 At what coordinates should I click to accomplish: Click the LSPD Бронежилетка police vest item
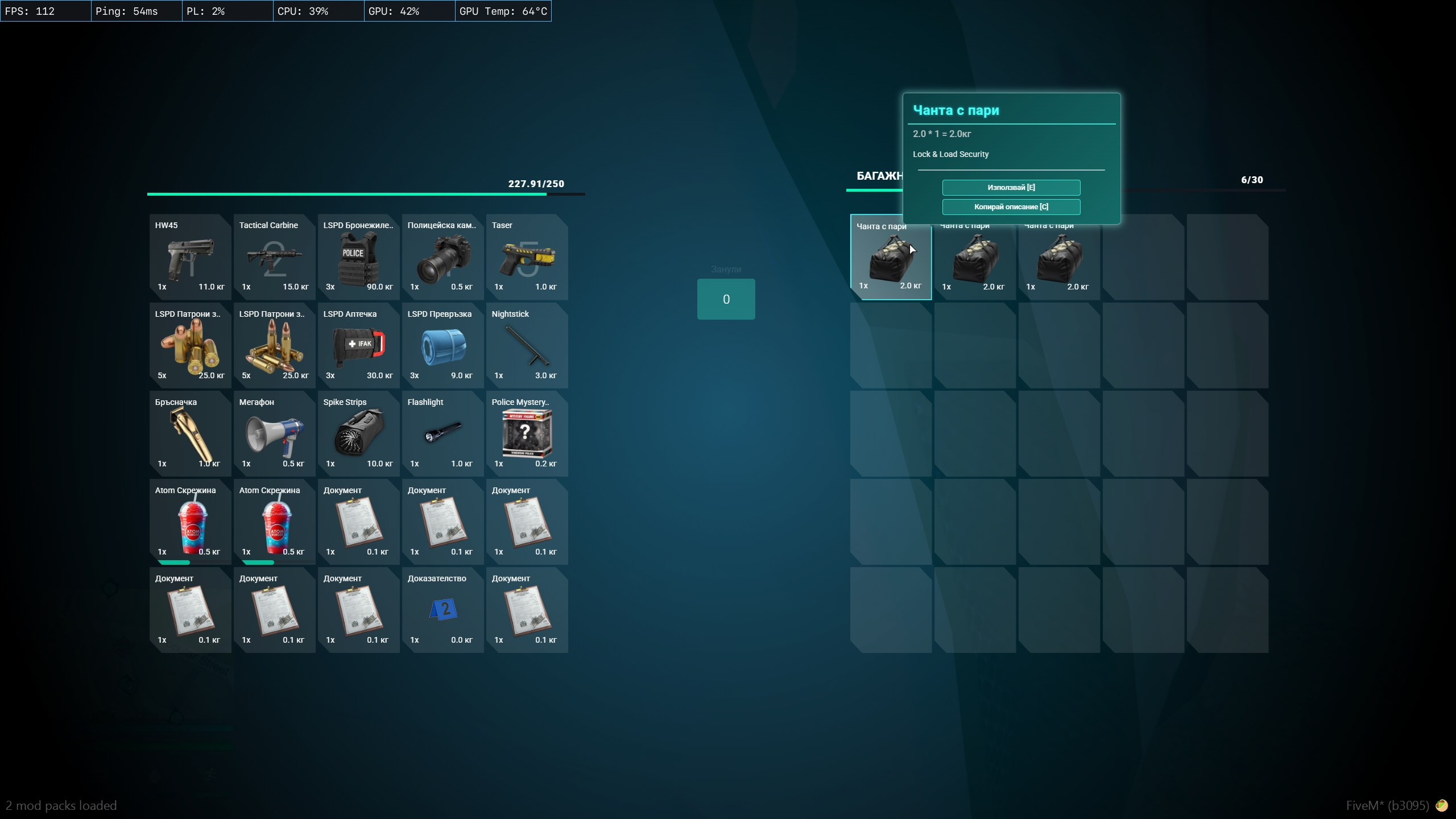pos(358,257)
